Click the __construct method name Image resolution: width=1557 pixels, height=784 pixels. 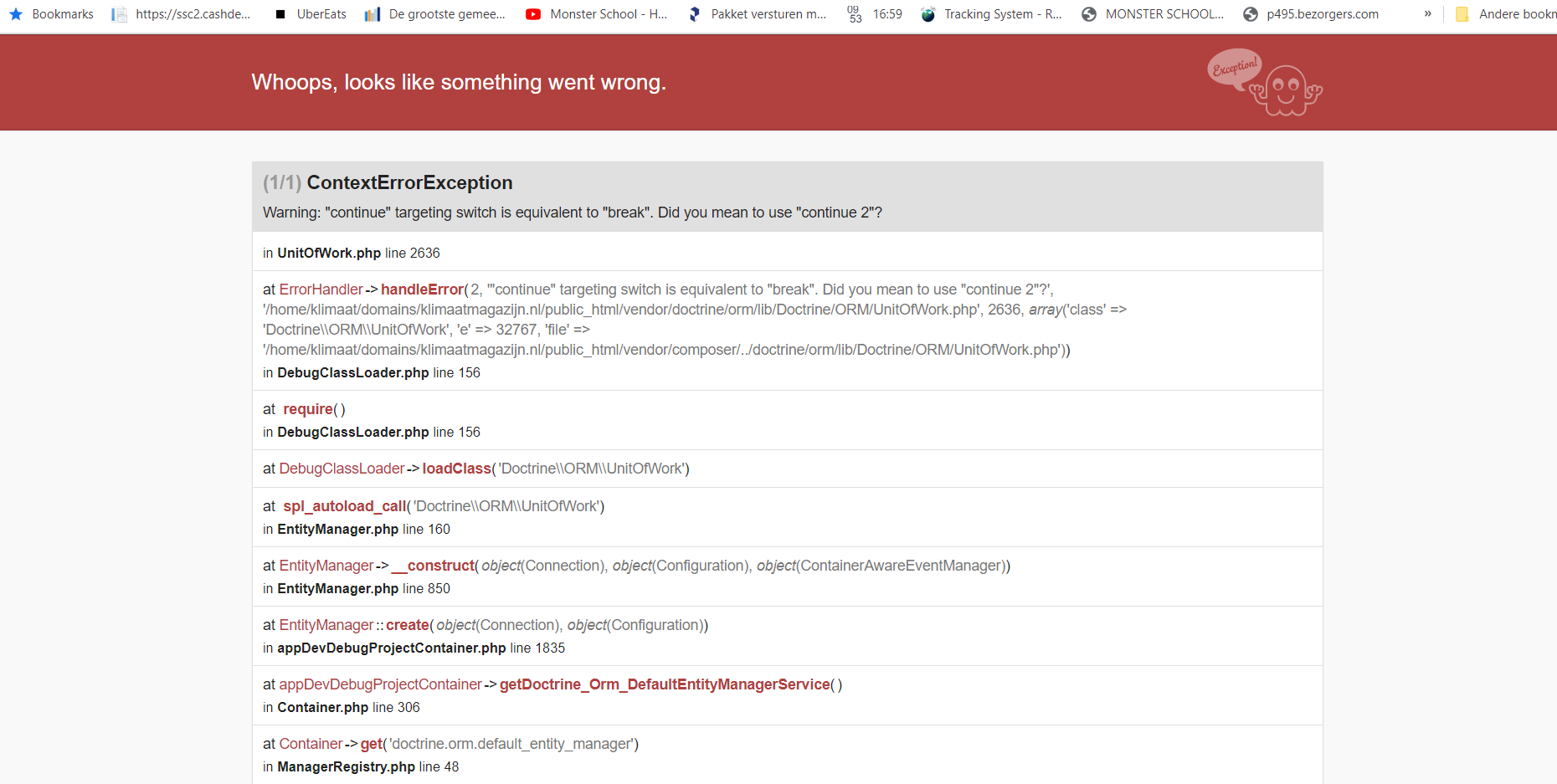click(x=433, y=566)
